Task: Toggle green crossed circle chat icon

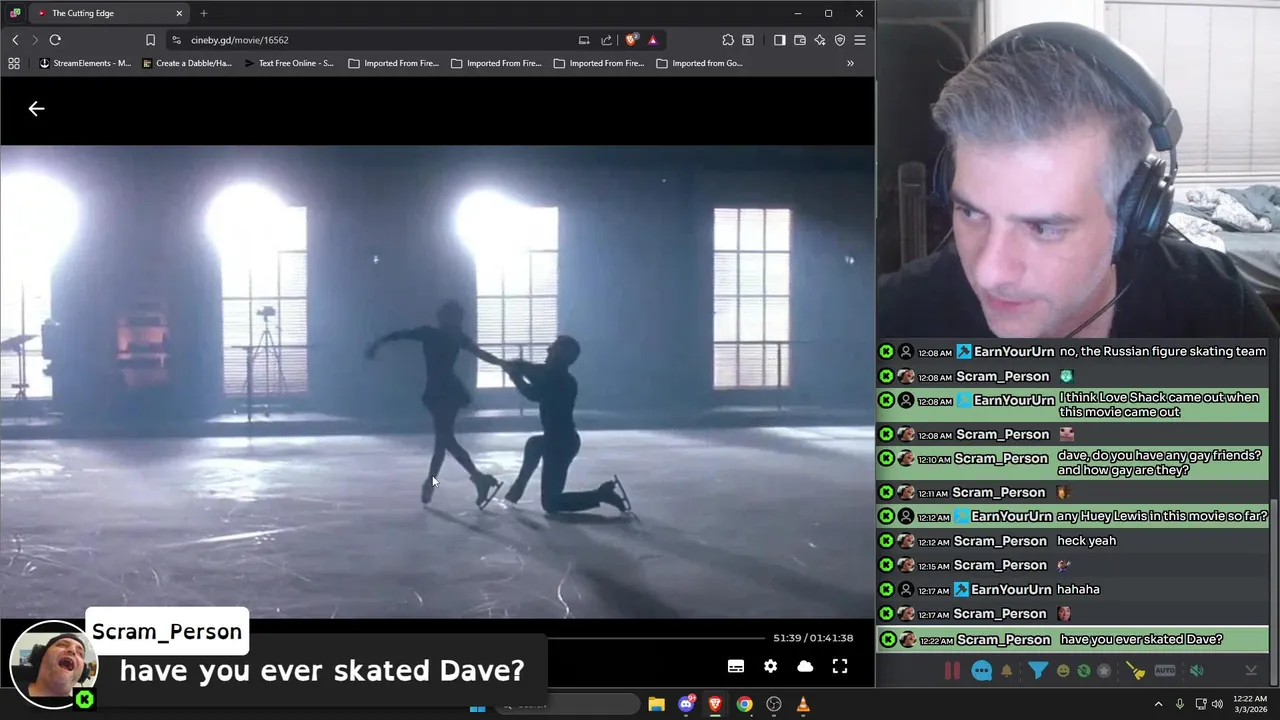Action: pos(1083,671)
